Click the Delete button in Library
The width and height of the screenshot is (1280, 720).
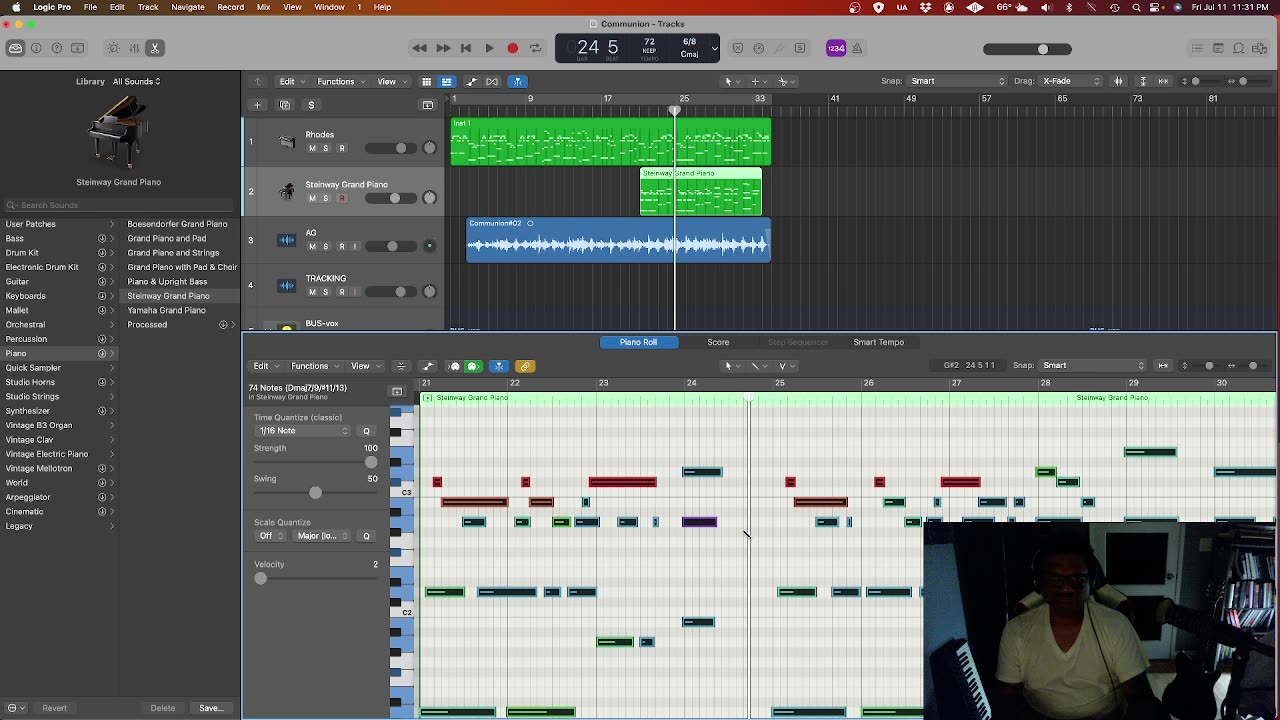(x=163, y=708)
